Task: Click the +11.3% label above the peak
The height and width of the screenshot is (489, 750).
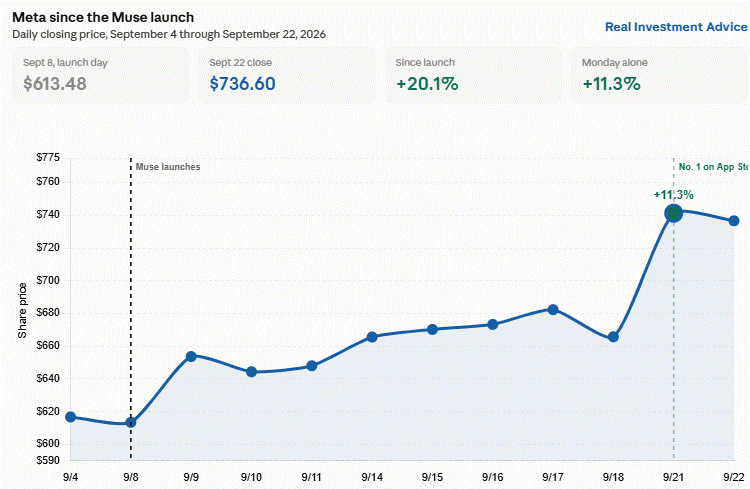Action: click(x=673, y=195)
